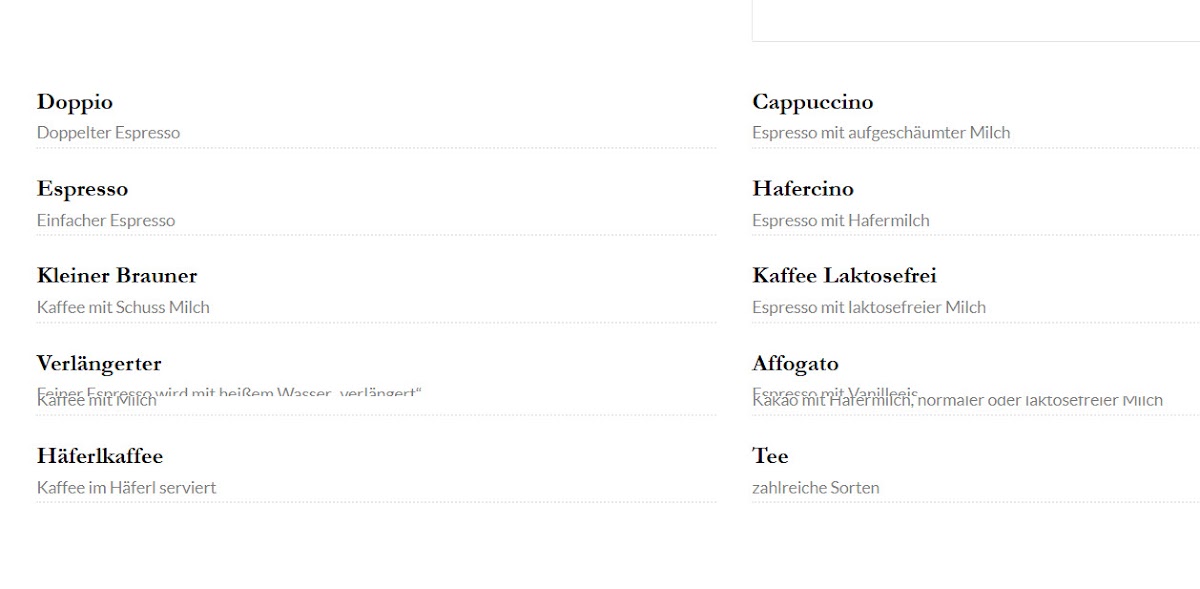This screenshot has width=1200, height=589.
Task: Click the 'Einfacher Espresso' description text
Action: click(106, 221)
